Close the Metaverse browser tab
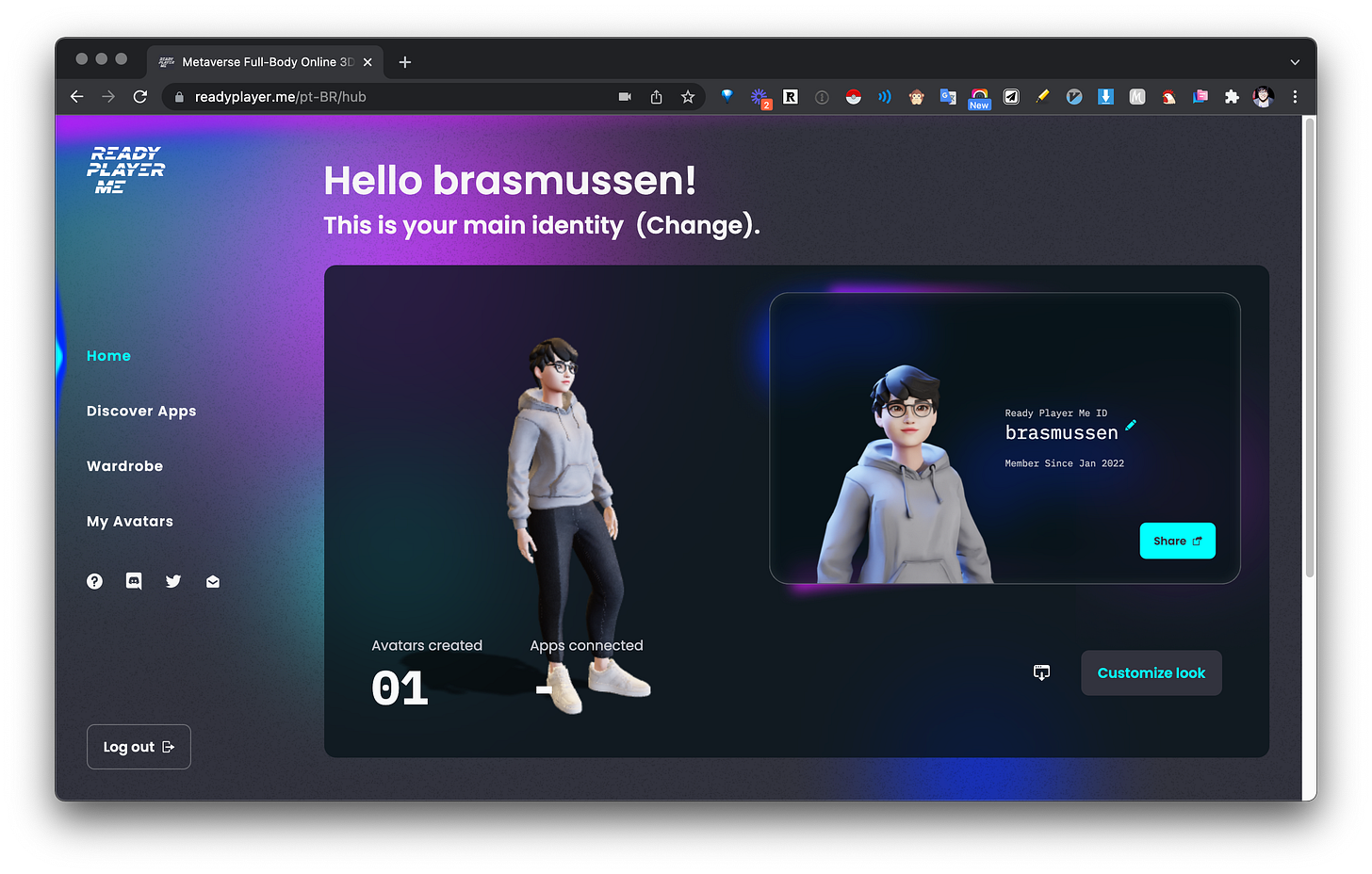Viewport: 1372px width, 874px height. 367,62
